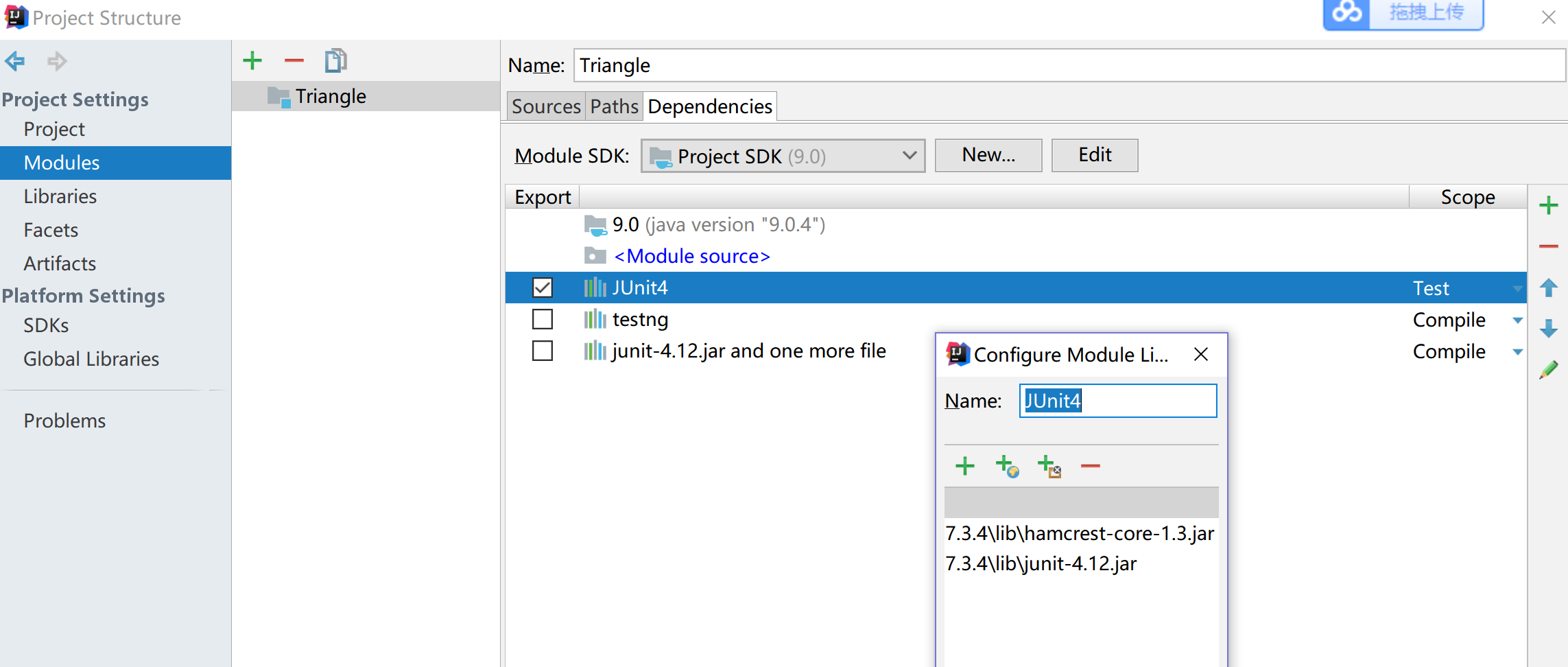Remove the selected module with red minus
1568x667 pixels.
(294, 60)
